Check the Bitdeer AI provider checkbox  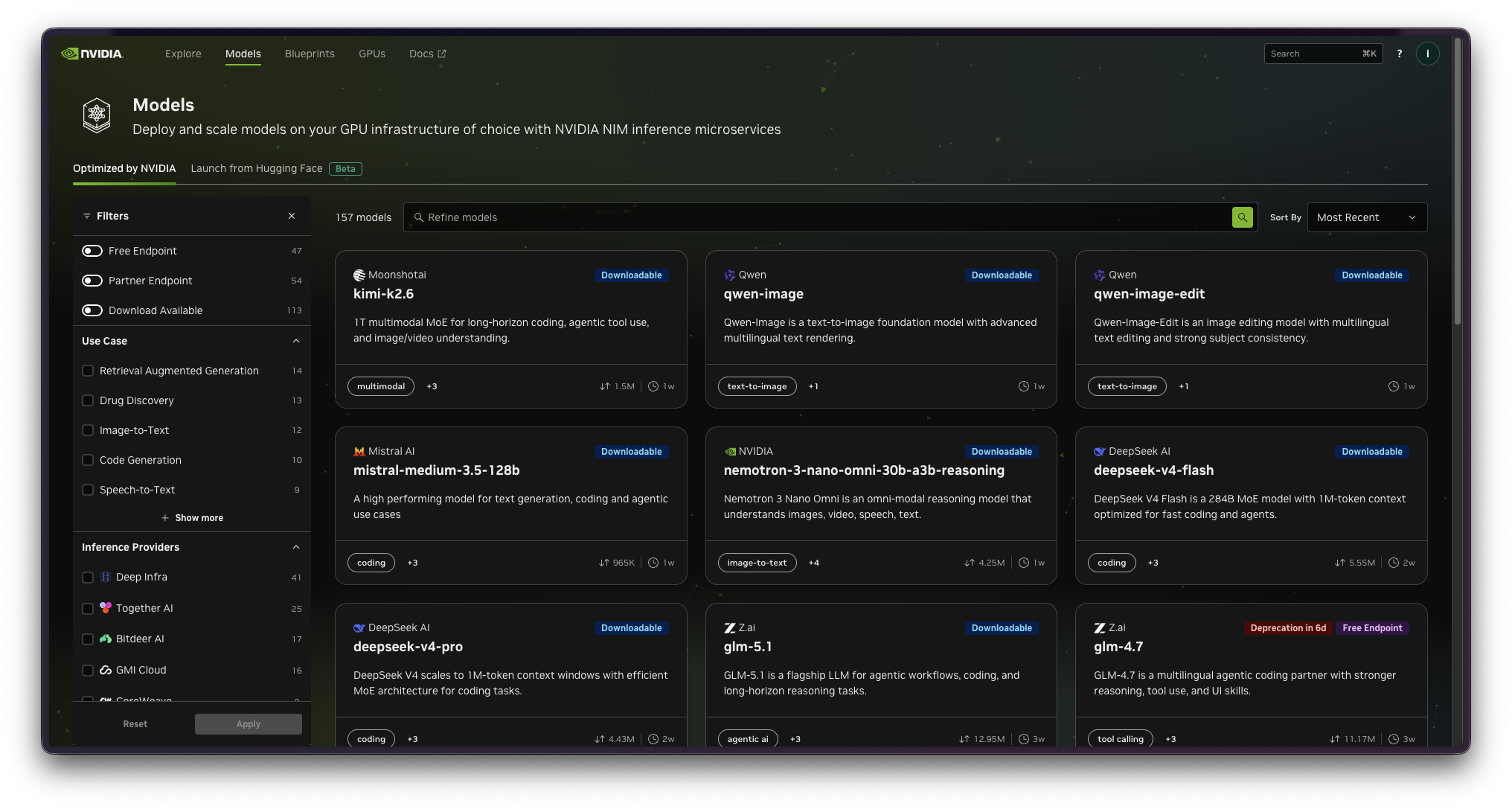(88, 639)
